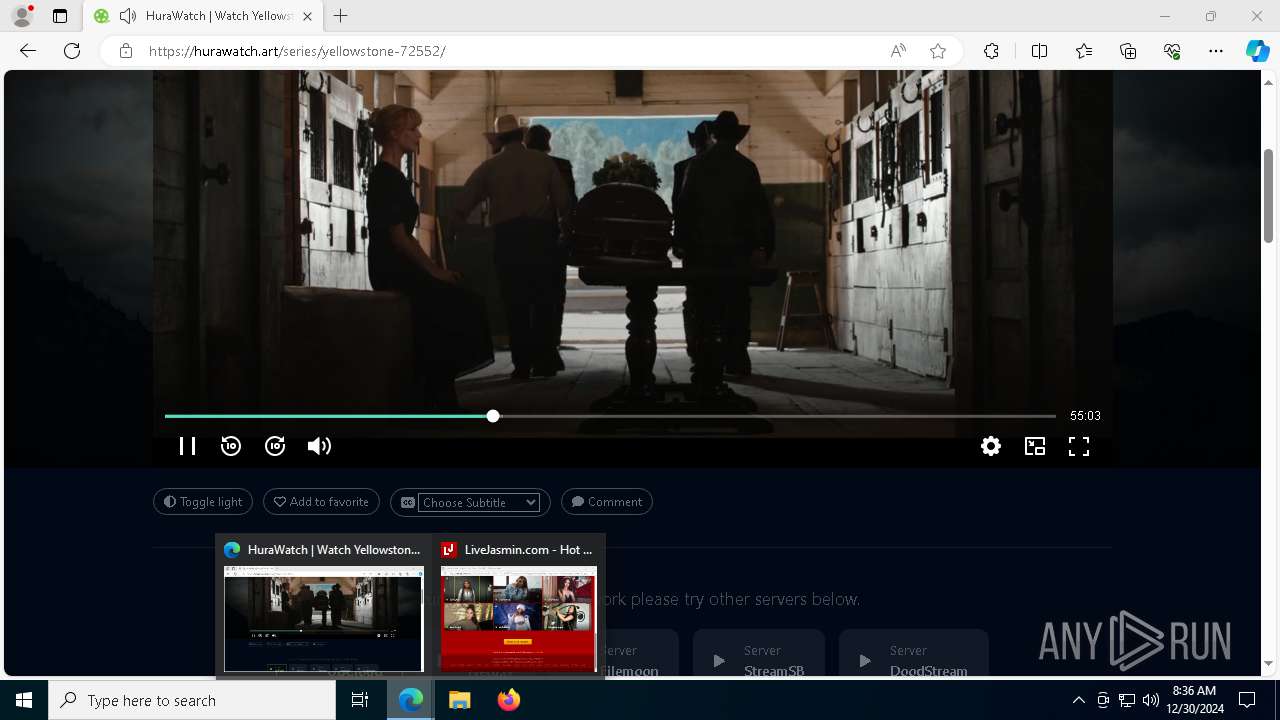Viewport: 1280px width, 720px height.
Task: Show hidden system tray icons
Action: pos(1078,700)
